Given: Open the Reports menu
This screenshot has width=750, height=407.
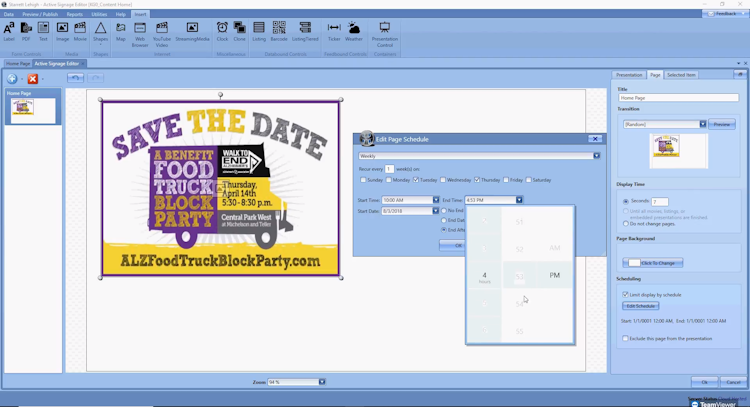Looking at the screenshot, I should 74,14.
